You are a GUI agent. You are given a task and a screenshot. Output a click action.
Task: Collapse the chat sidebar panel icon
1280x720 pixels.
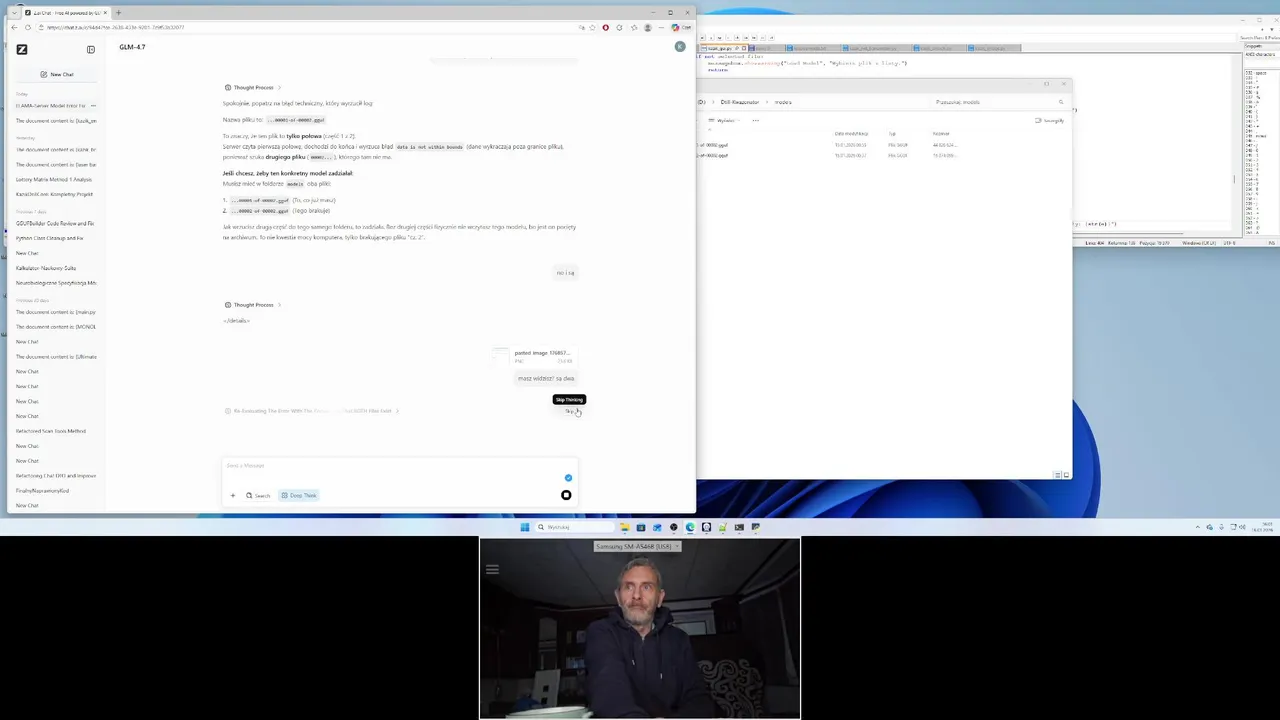[91, 49]
